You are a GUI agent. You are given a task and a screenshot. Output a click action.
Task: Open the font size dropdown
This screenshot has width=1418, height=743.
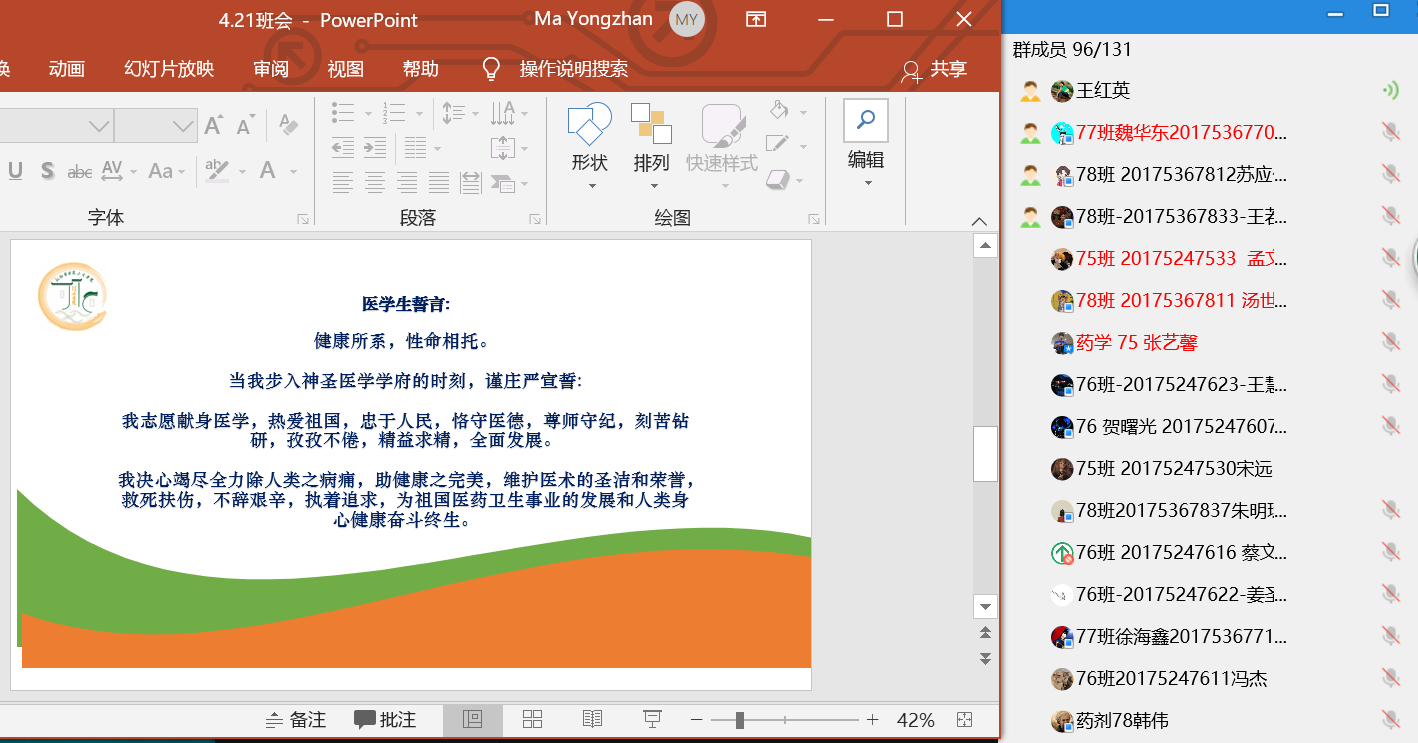pos(183,126)
